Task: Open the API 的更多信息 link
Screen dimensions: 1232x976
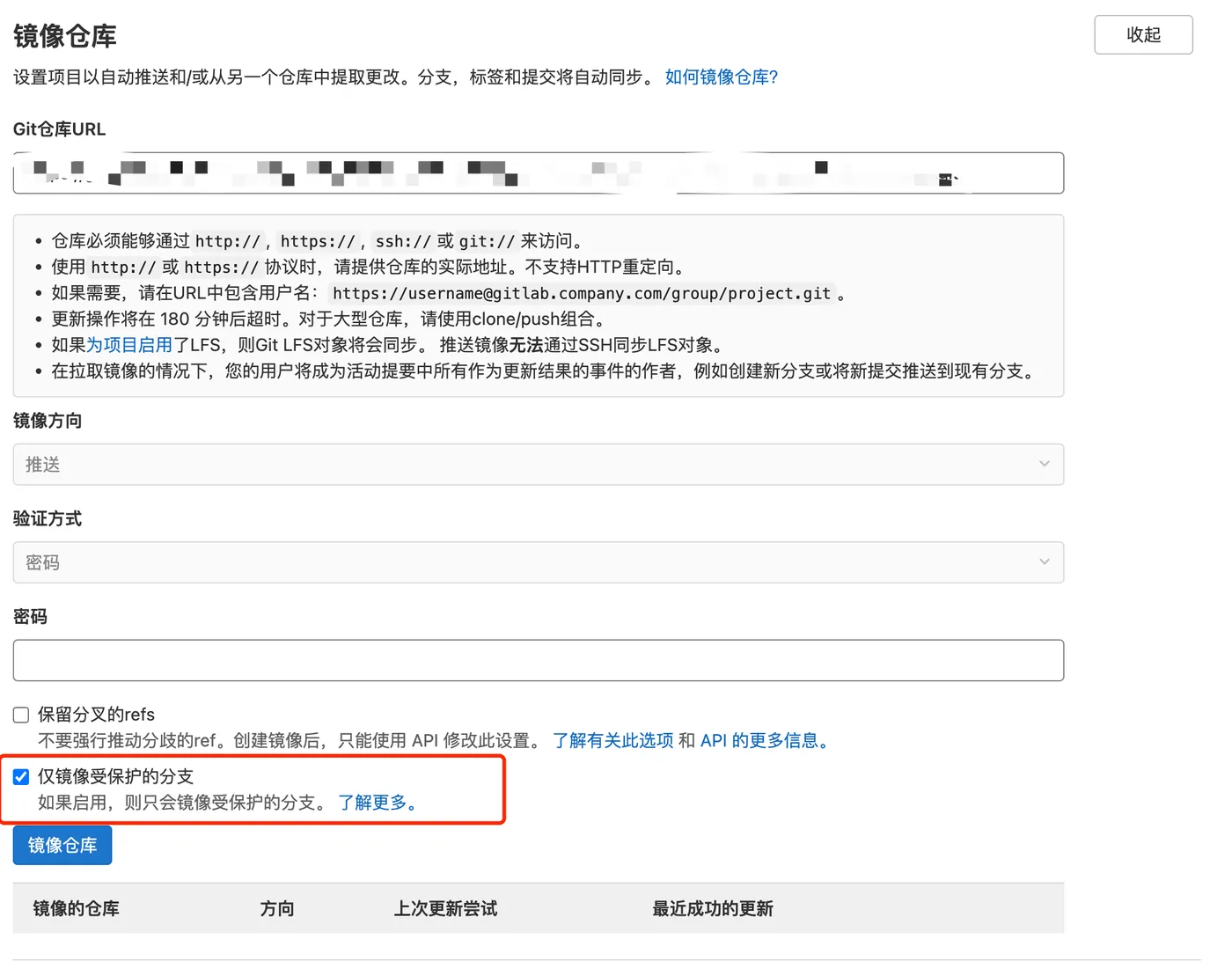Action: [764, 741]
